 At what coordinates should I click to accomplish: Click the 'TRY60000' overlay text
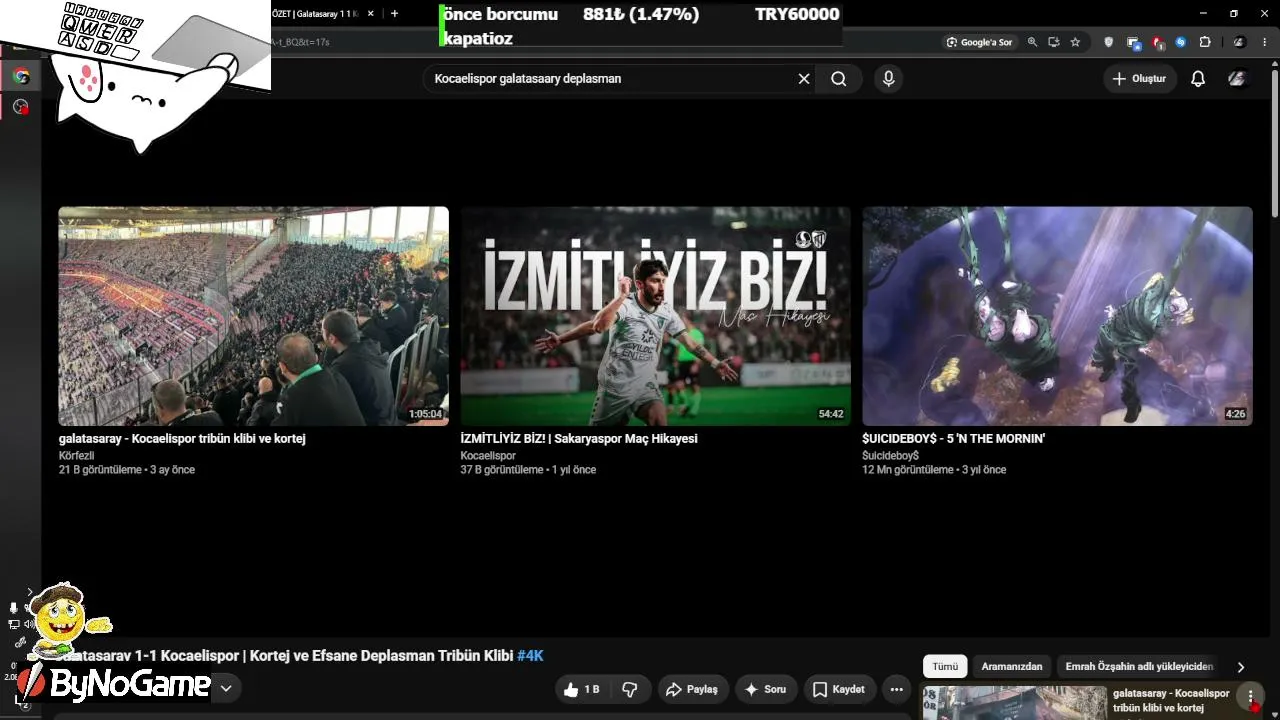coord(797,14)
